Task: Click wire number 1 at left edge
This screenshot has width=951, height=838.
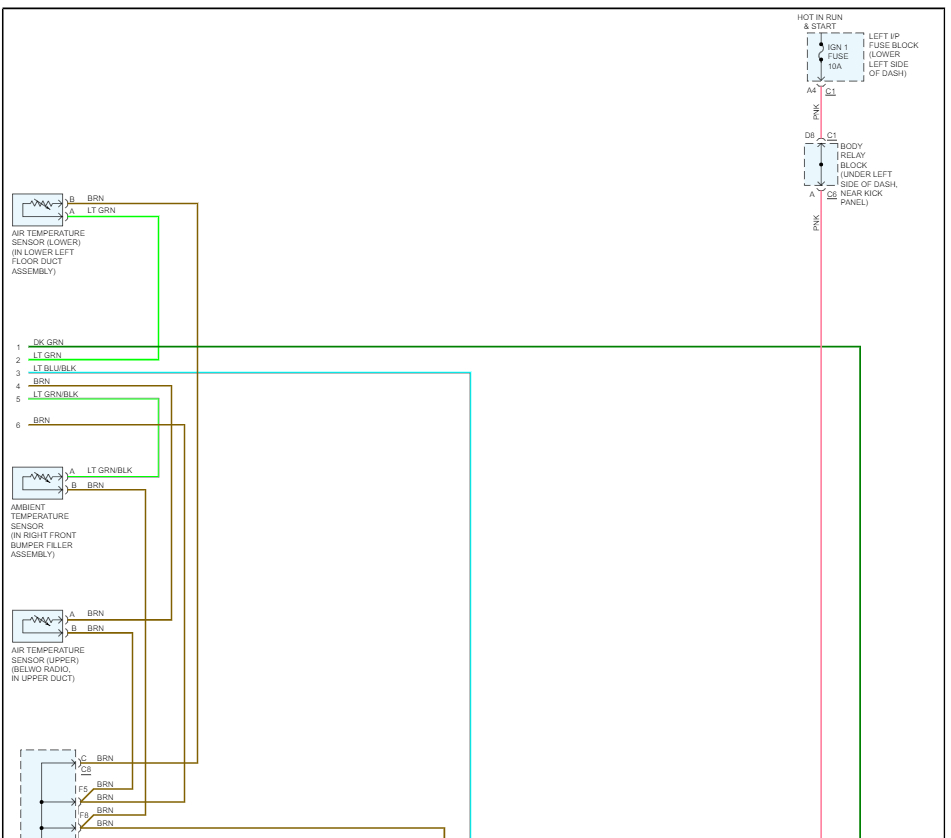Action: (18, 347)
